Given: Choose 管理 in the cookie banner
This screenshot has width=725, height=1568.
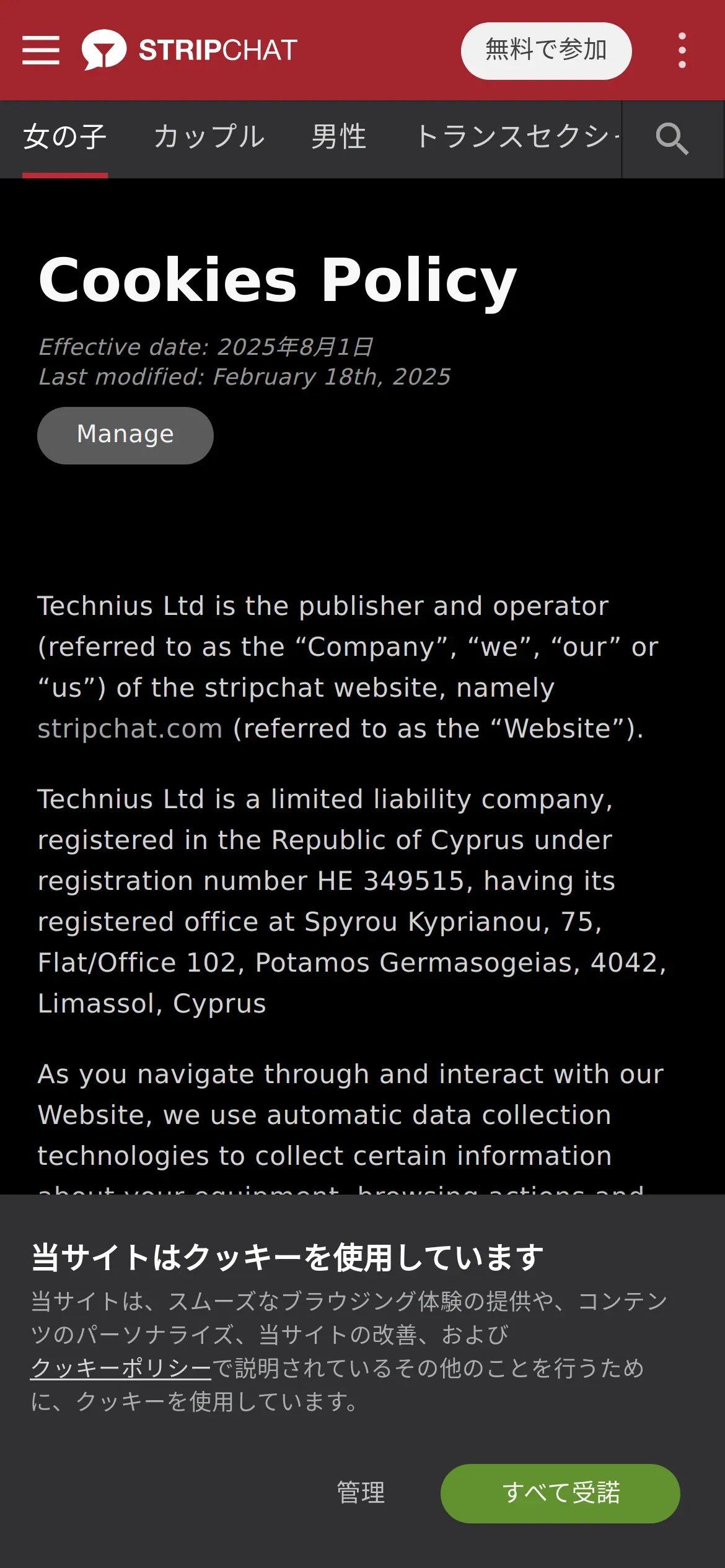Looking at the screenshot, I should 361,1492.
